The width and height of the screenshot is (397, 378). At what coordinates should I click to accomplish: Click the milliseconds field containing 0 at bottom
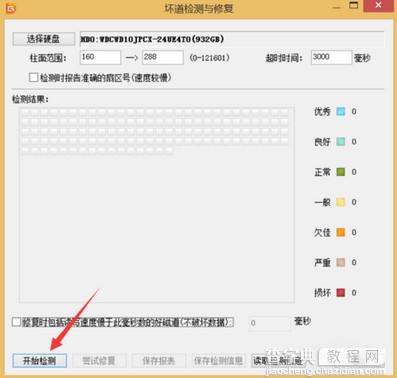coord(269,323)
